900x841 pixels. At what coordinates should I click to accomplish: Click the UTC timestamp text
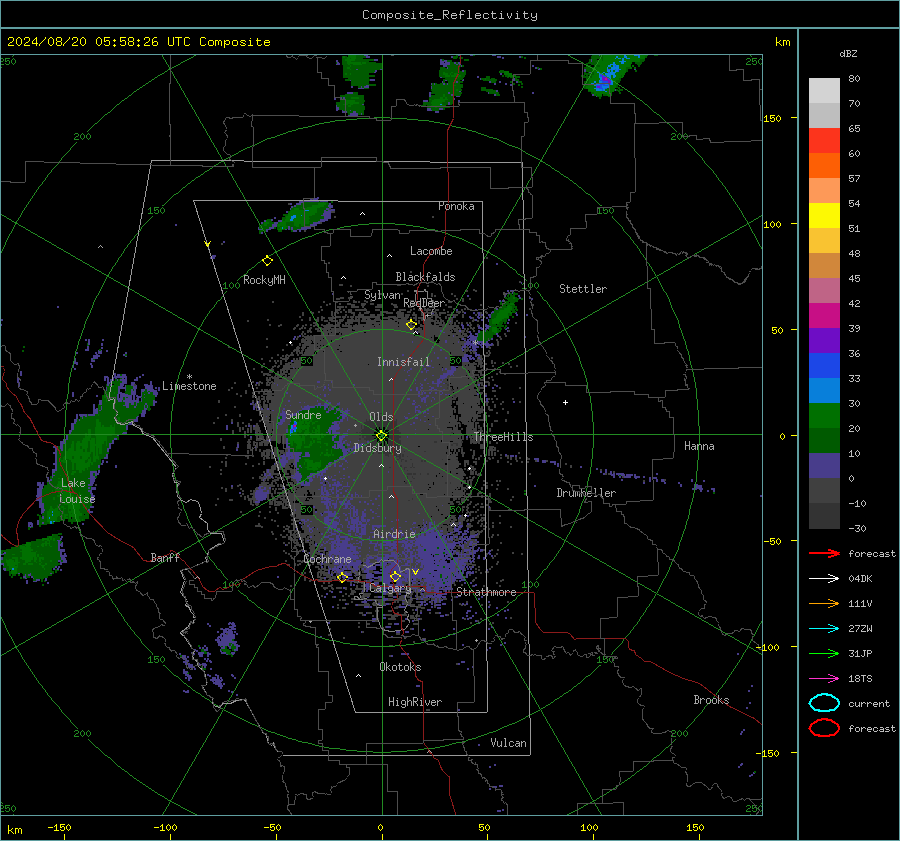[x=138, y=42]
